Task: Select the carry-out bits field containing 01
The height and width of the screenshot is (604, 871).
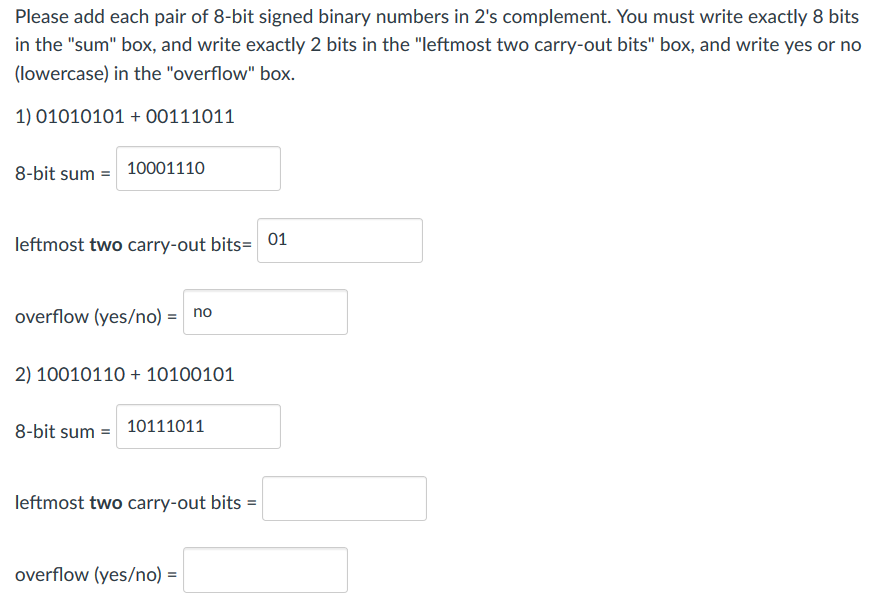Action: (340, 241)
